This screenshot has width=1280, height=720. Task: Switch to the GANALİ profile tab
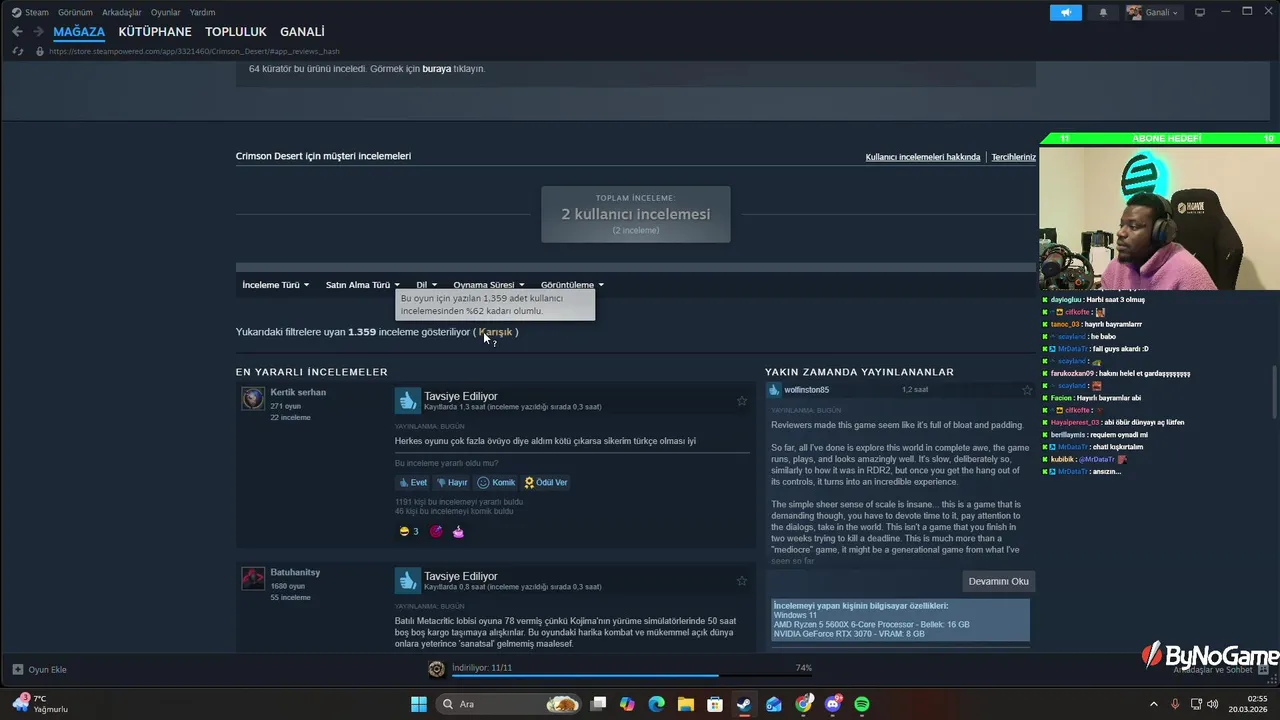(x=302, y=32)
